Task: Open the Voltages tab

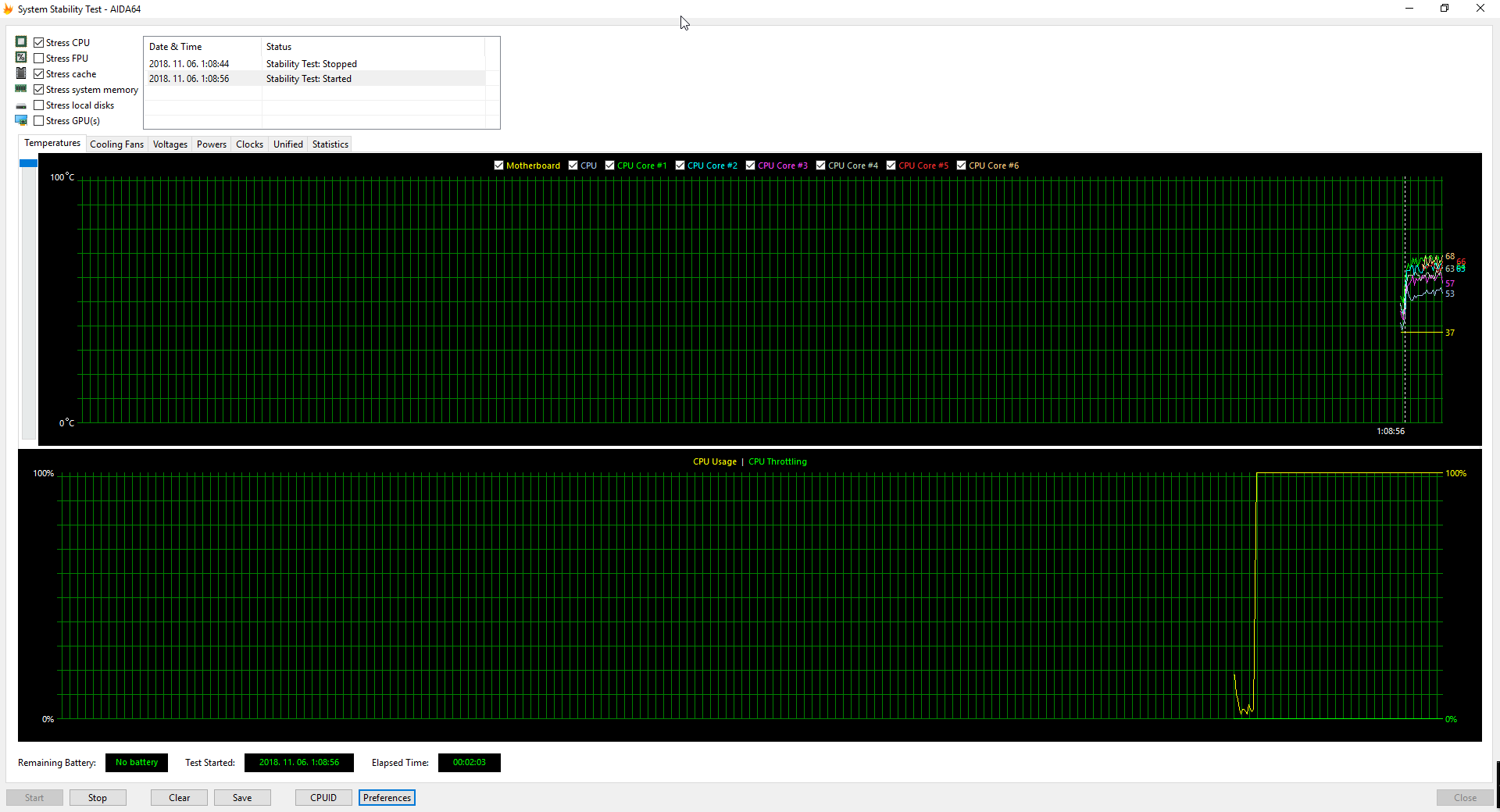Action: 170,144
